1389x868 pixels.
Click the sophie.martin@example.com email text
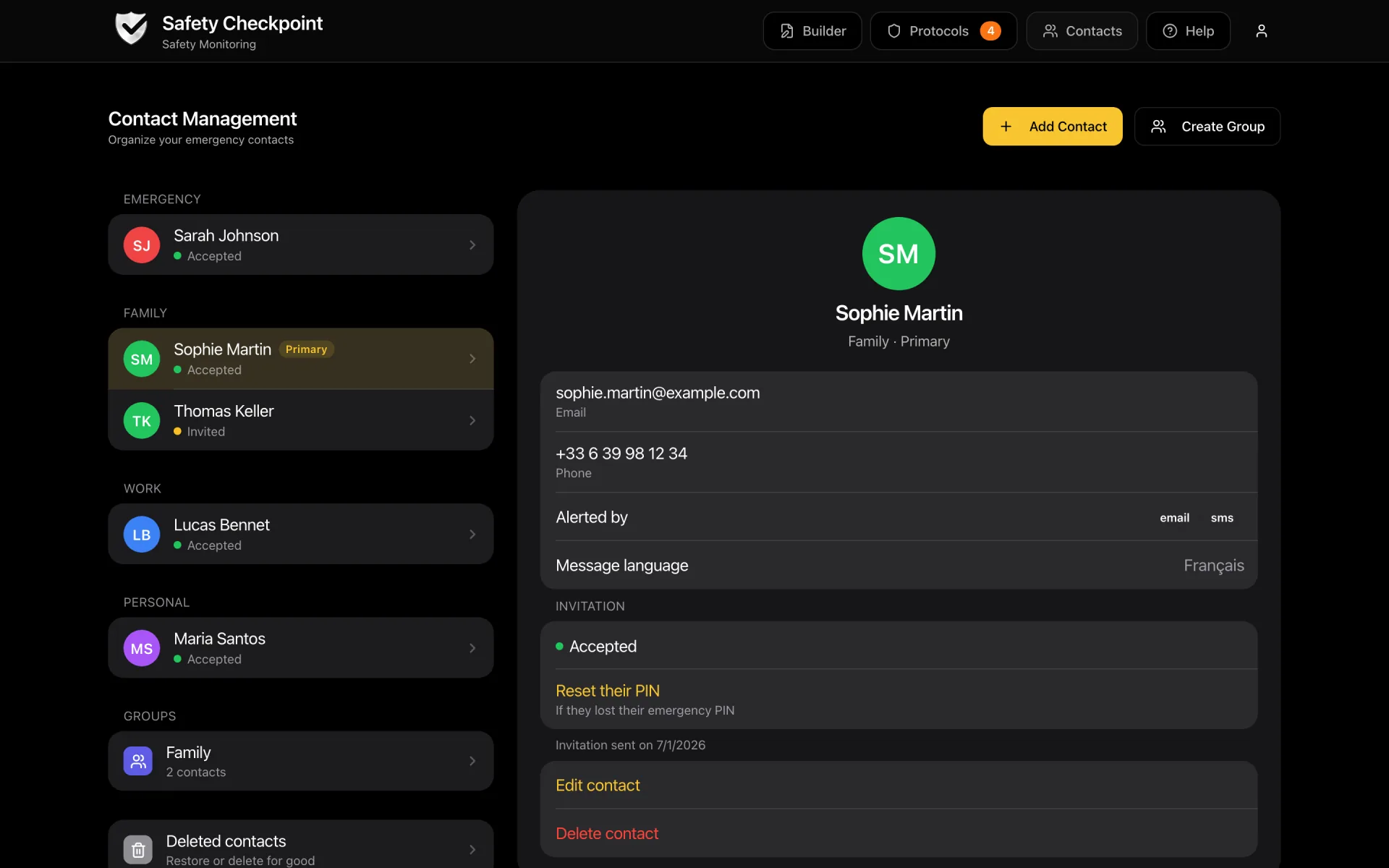point(658,393)
